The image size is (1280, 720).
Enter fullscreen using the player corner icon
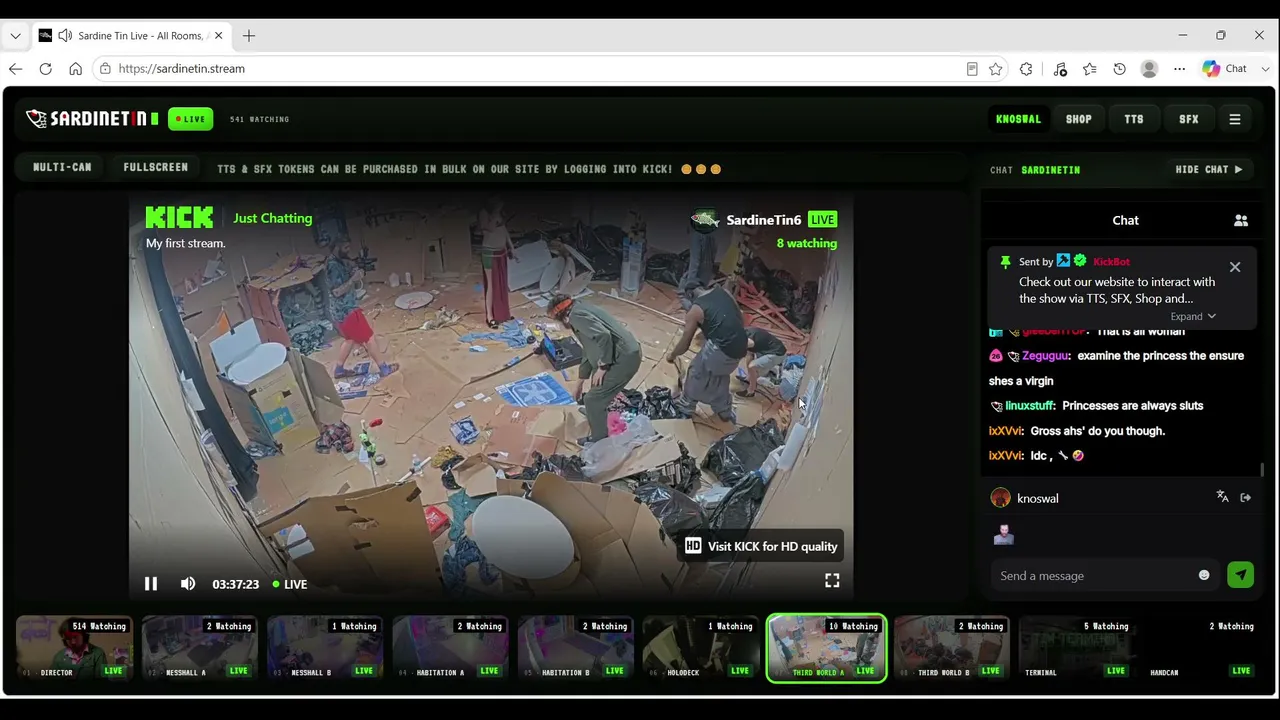point(832,581)
